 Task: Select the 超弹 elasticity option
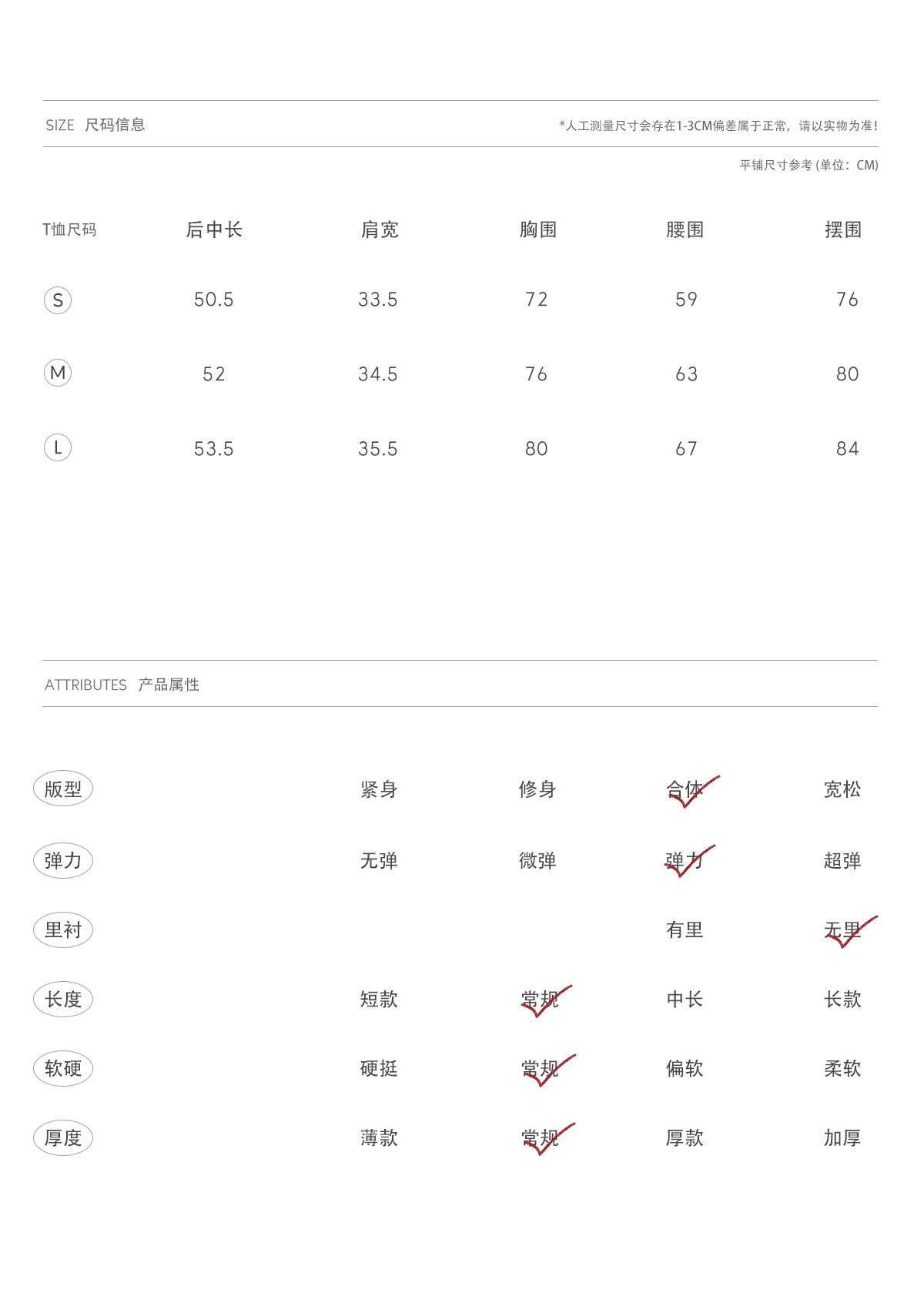(x=842, y=860)
